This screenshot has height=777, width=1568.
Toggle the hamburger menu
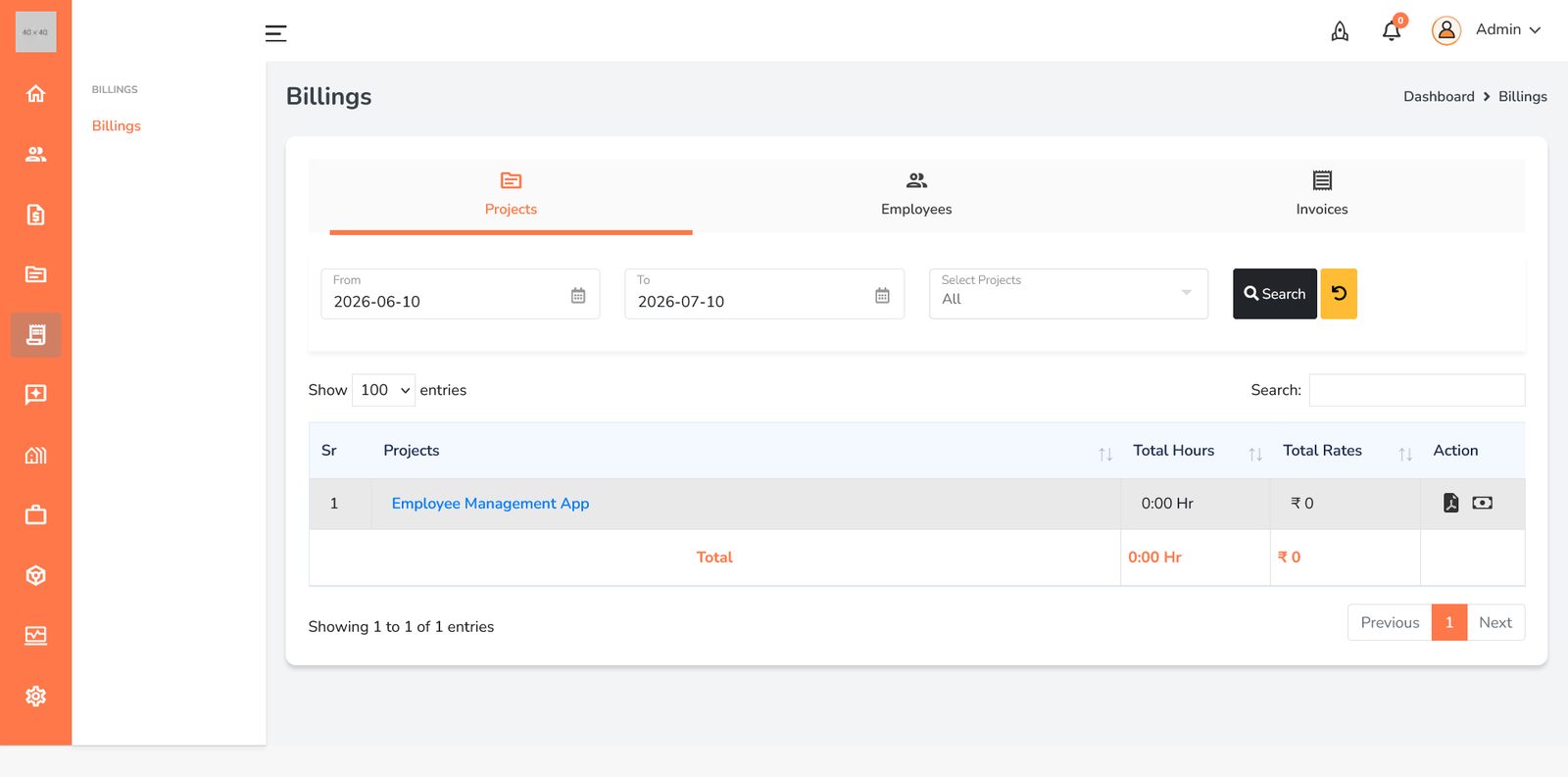click(276, 33)
